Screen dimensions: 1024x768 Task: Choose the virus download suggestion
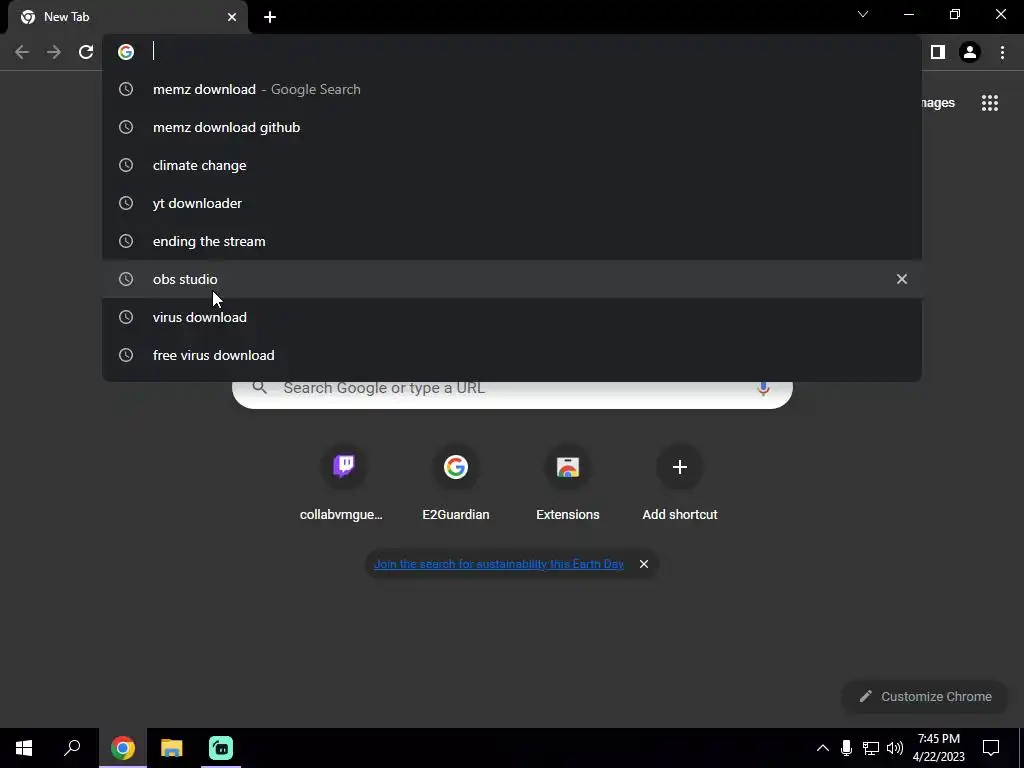pyautogui.click(x=512, y=317)
